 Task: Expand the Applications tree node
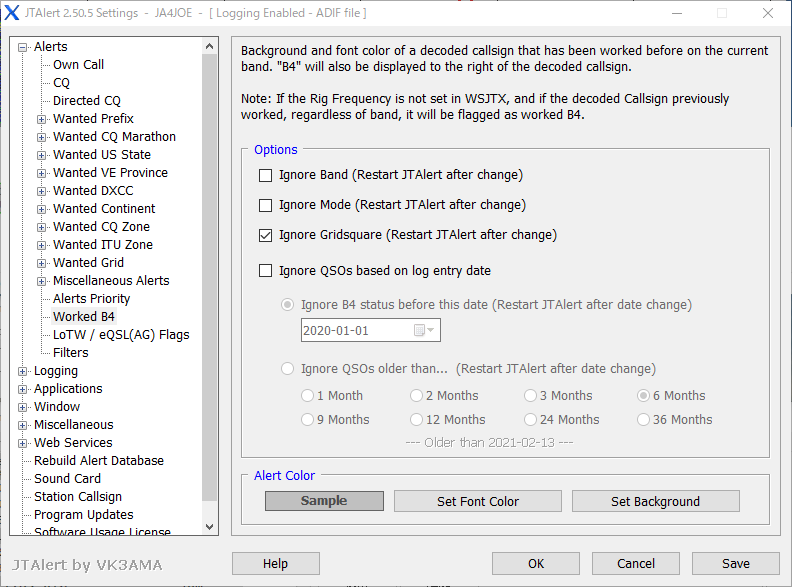point(22,389)
